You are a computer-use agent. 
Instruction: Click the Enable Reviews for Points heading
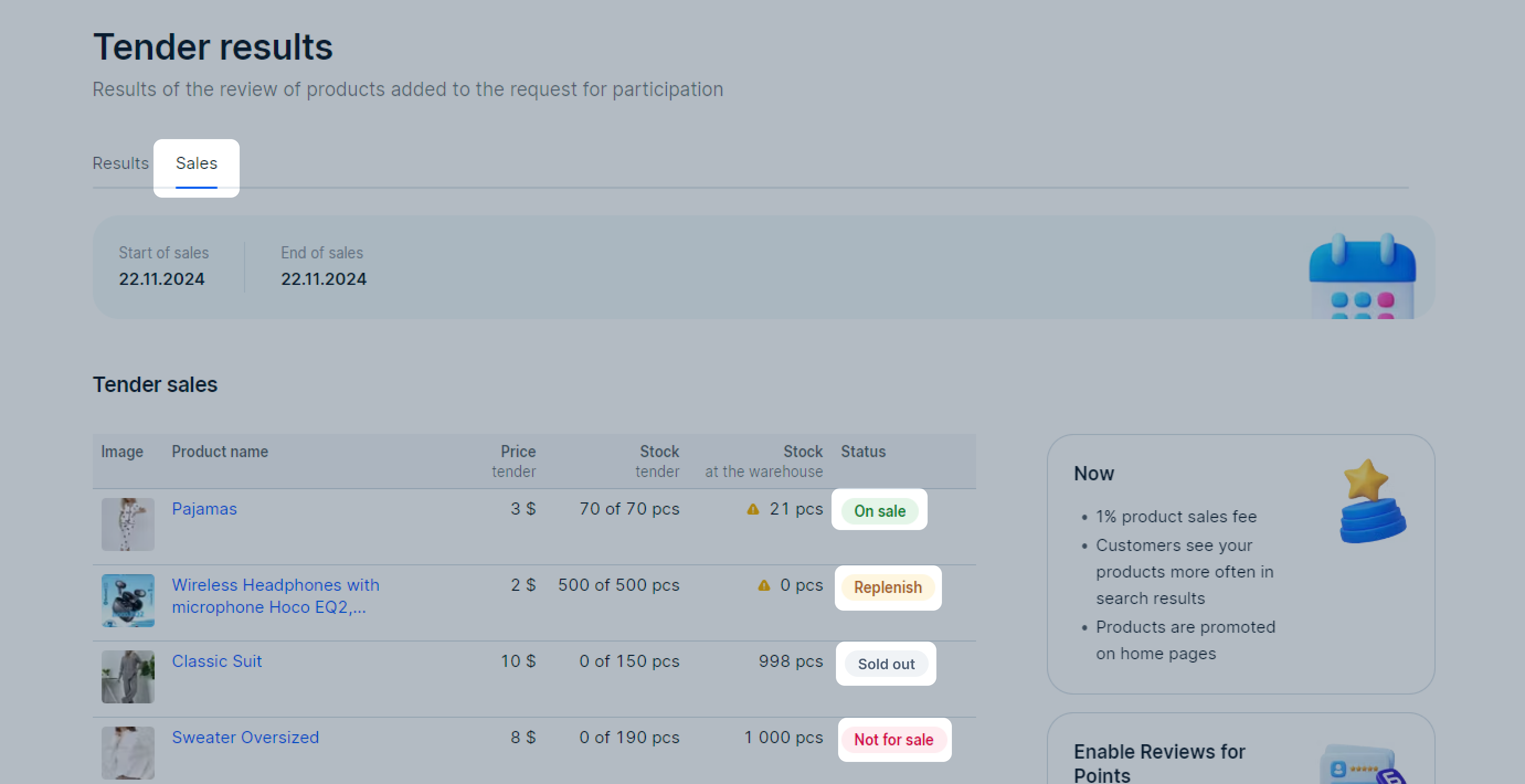click(1159, 763)
